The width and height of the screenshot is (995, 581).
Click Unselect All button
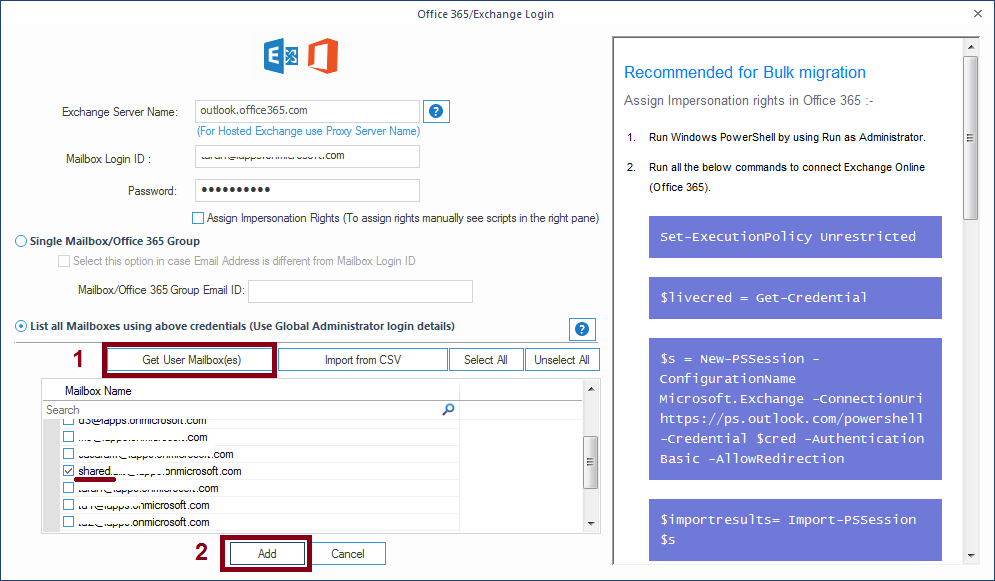click(x=562, y=360)
